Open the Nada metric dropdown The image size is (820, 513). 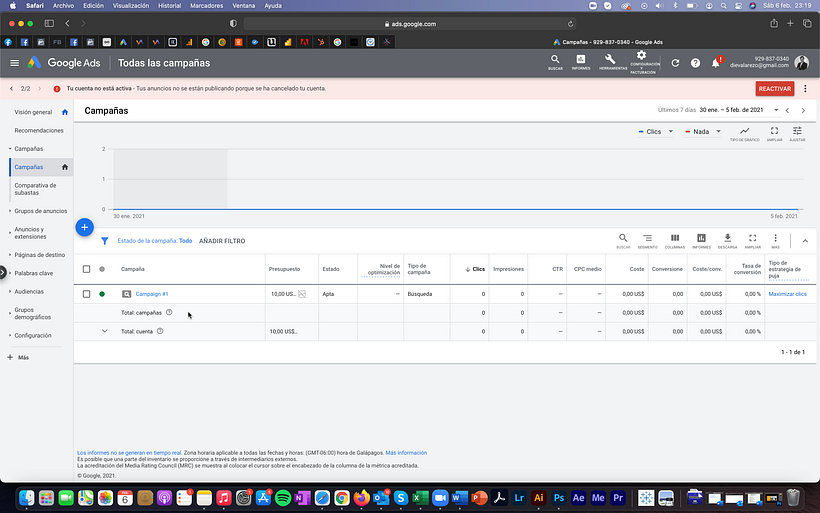(703, 132)
